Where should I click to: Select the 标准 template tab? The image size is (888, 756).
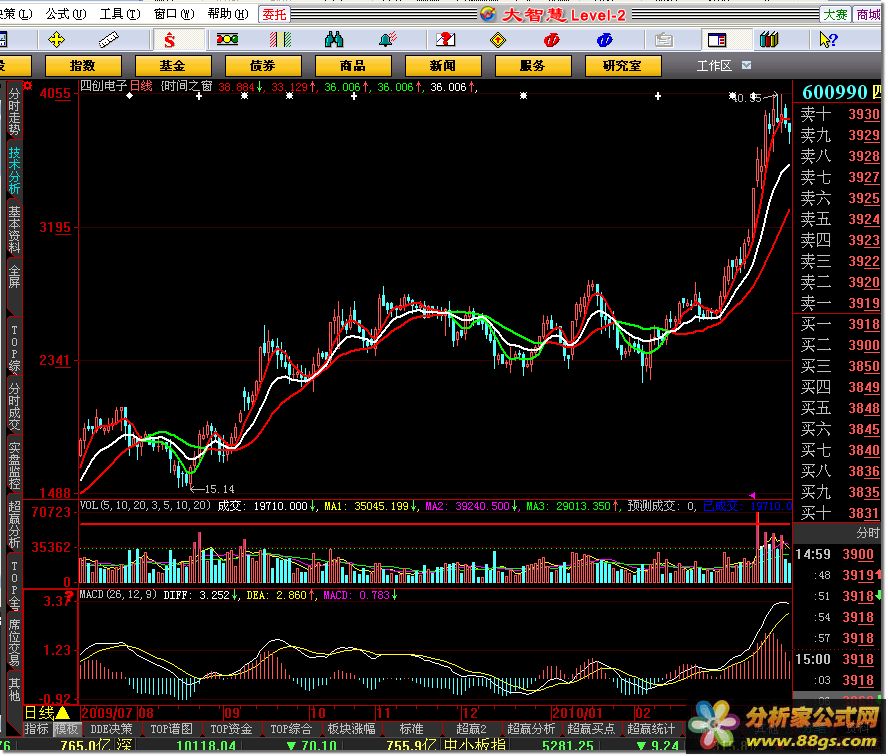point(411,729)
